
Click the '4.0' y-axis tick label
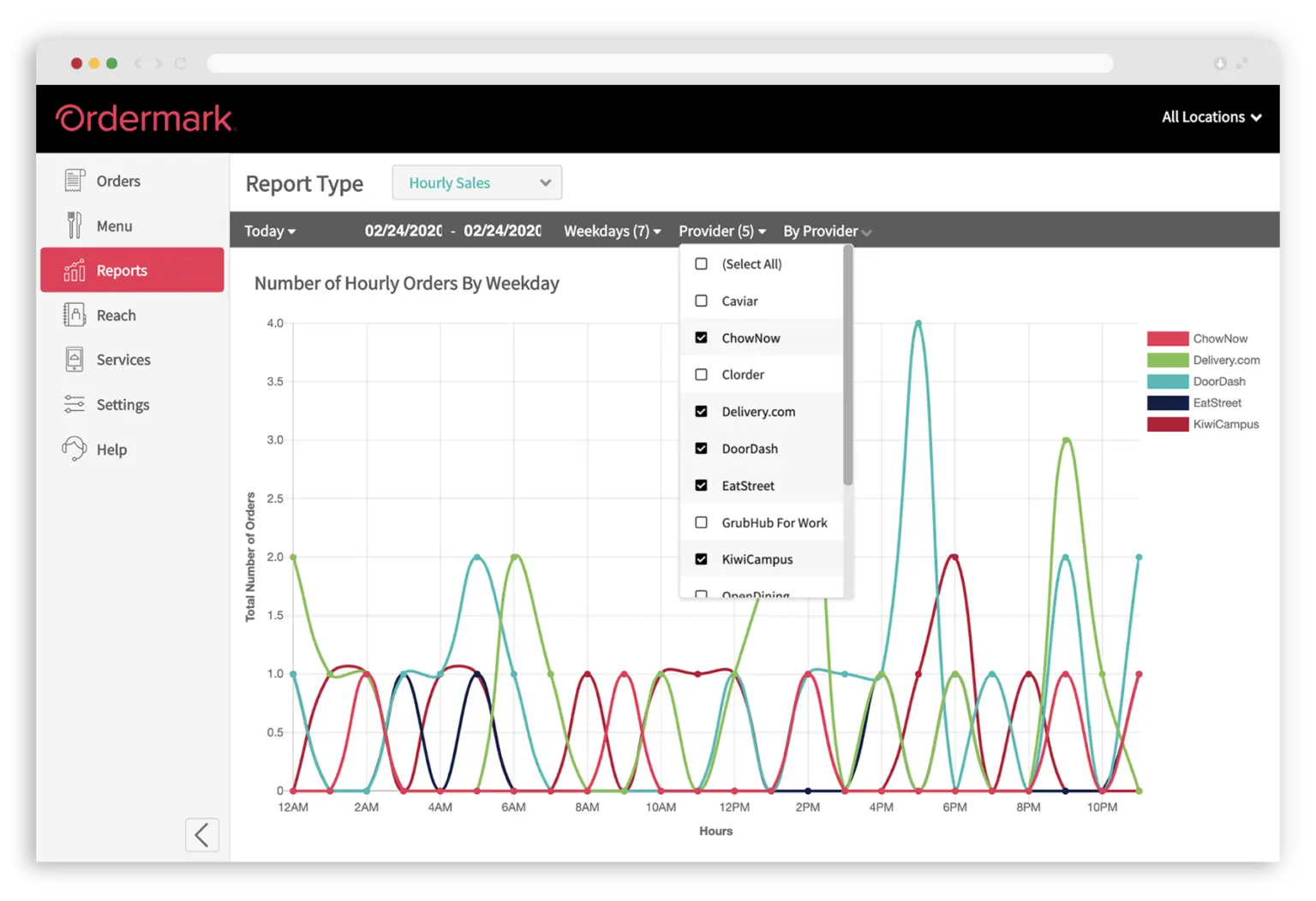pyautogui.click(x=275, y=323)
